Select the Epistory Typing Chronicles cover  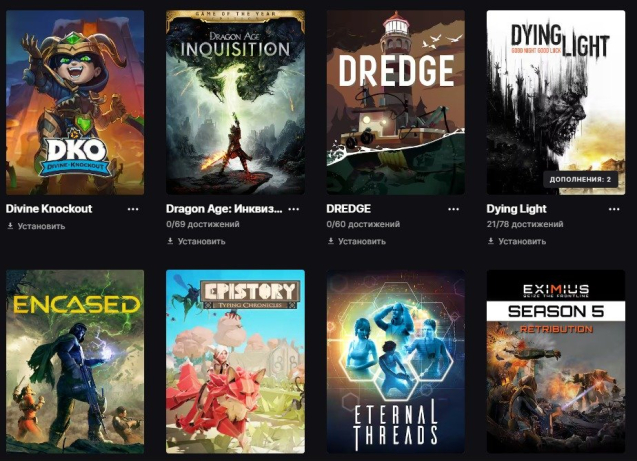[235, 361]
